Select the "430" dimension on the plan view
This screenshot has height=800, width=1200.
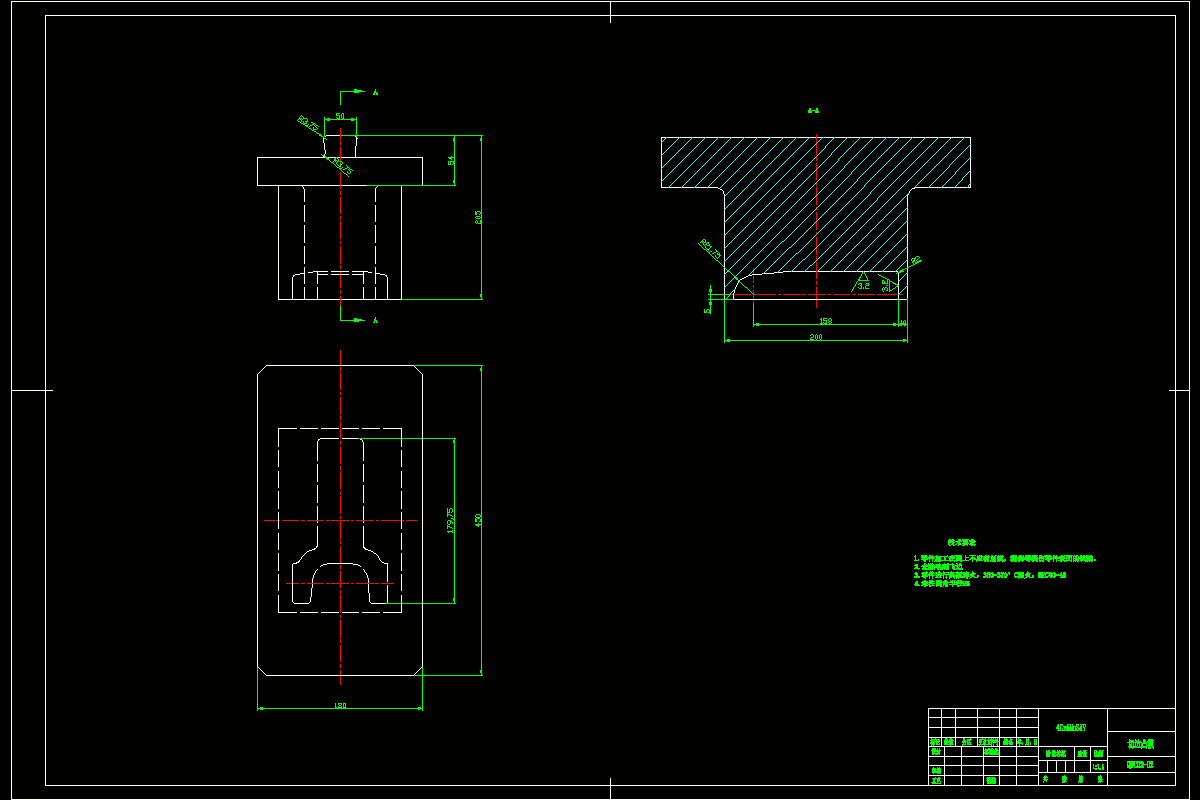pos(478,520)
